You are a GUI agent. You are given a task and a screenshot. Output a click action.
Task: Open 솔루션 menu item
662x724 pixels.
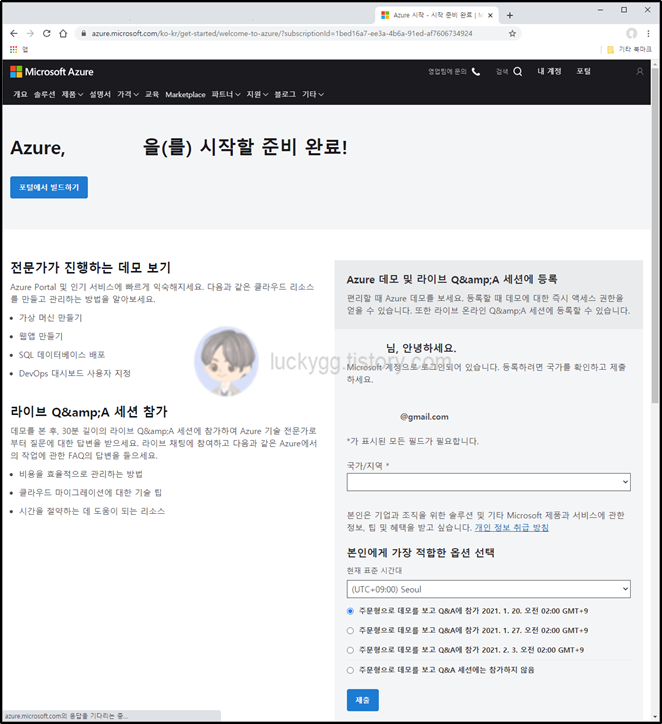point(44,94)
